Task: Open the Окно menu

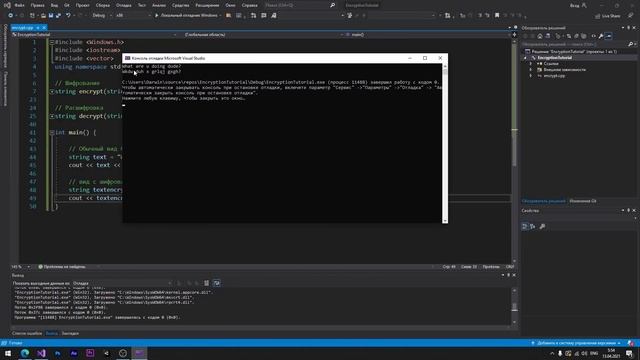Action: pos(230,5)
